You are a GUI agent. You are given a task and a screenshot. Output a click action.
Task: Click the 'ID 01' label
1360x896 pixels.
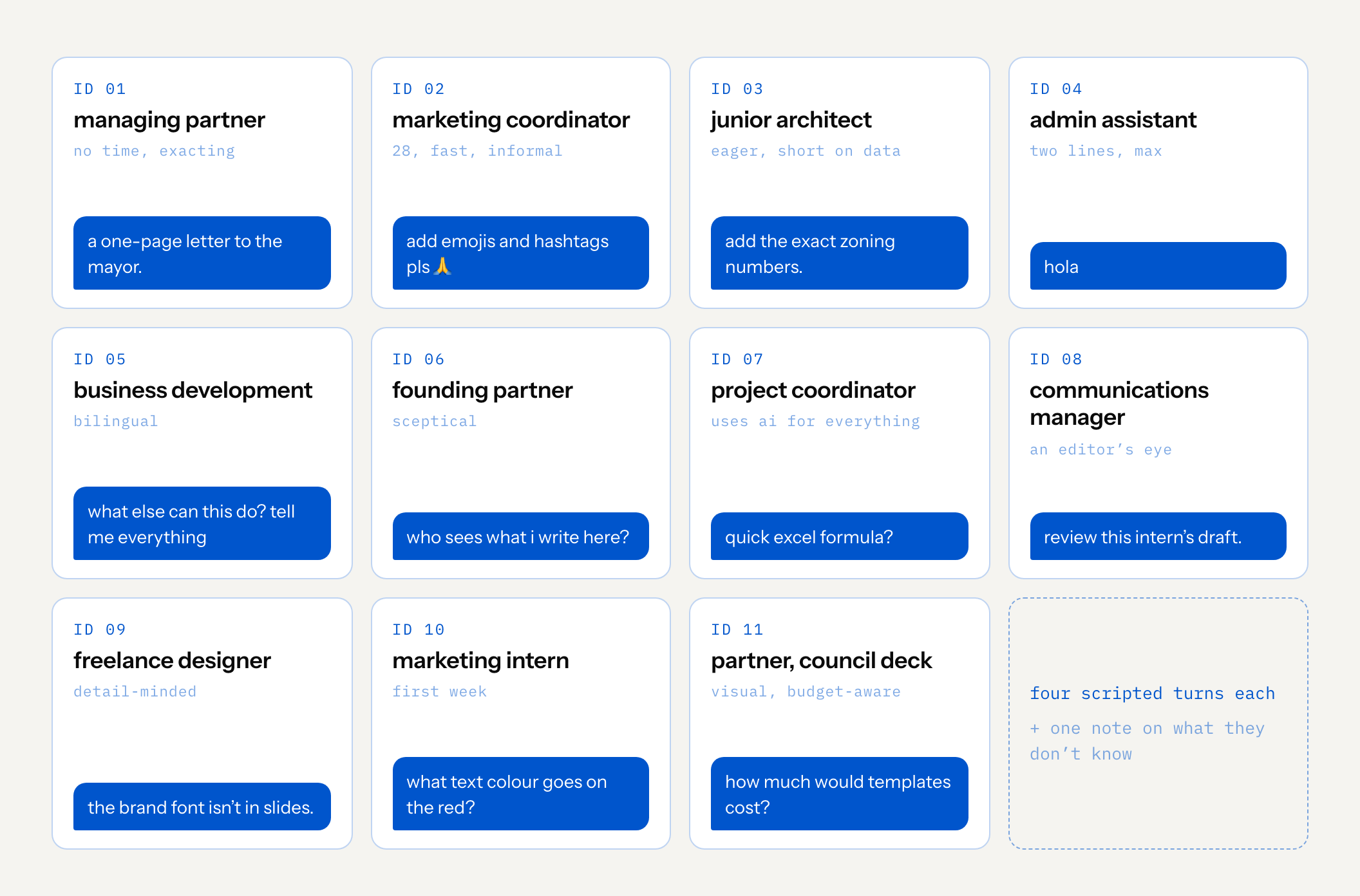click(100, 89)
